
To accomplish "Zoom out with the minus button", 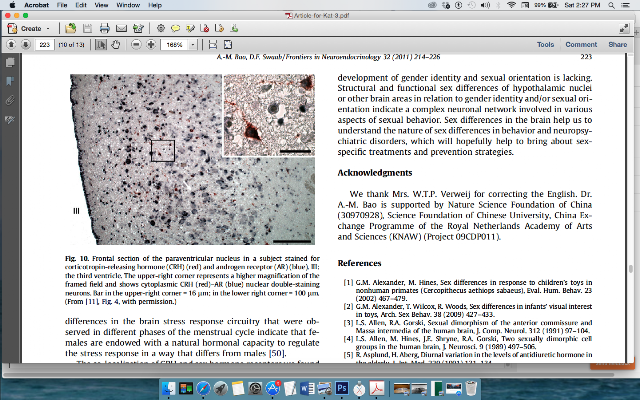I will click(x=136, y=44).
